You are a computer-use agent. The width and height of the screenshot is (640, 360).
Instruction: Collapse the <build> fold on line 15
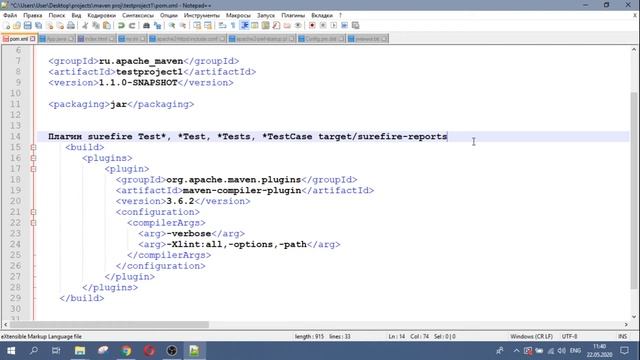(x=33, y=147)
